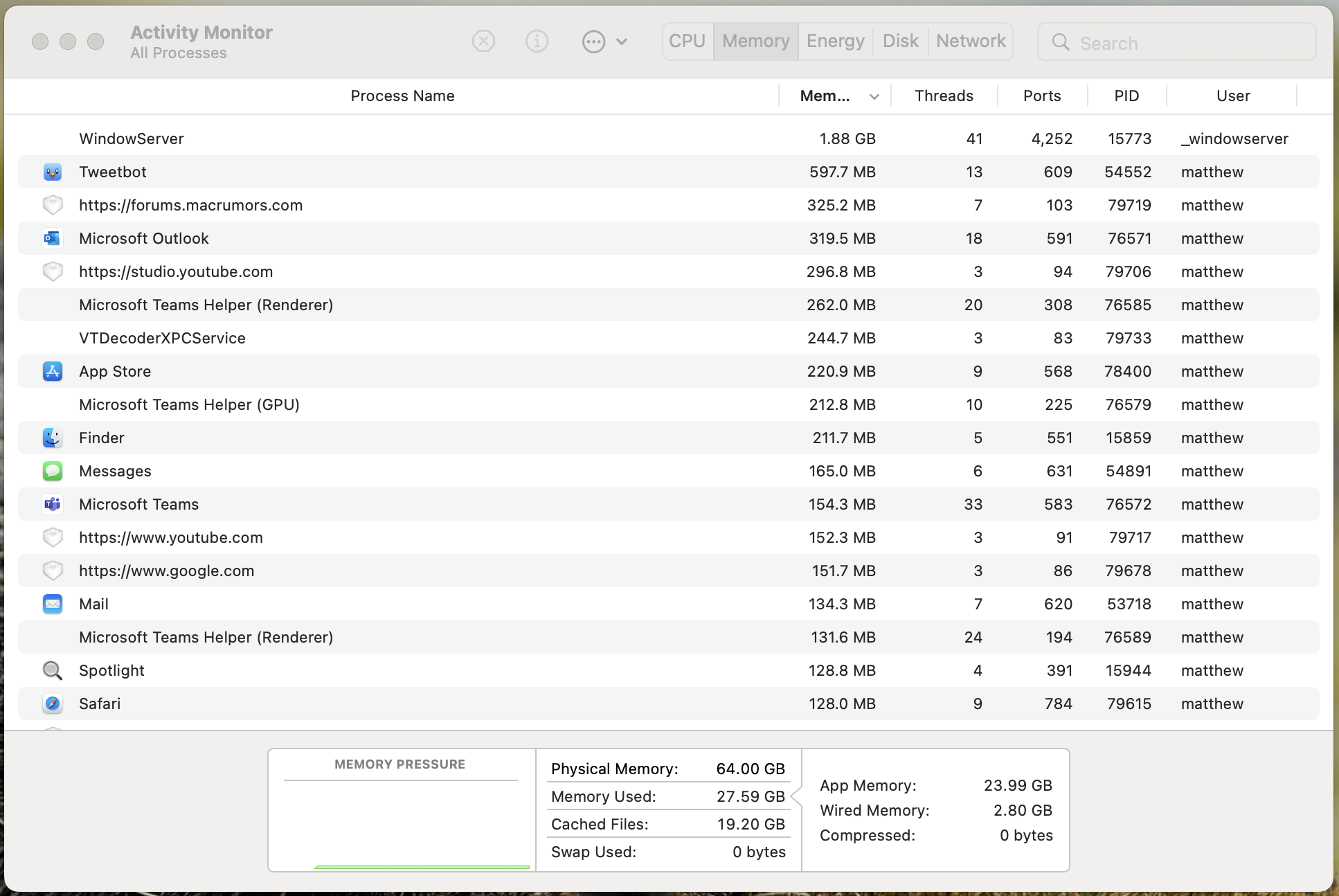
Task: Select the VTDecoderXPCService process
Action: [x=162, y=338]
